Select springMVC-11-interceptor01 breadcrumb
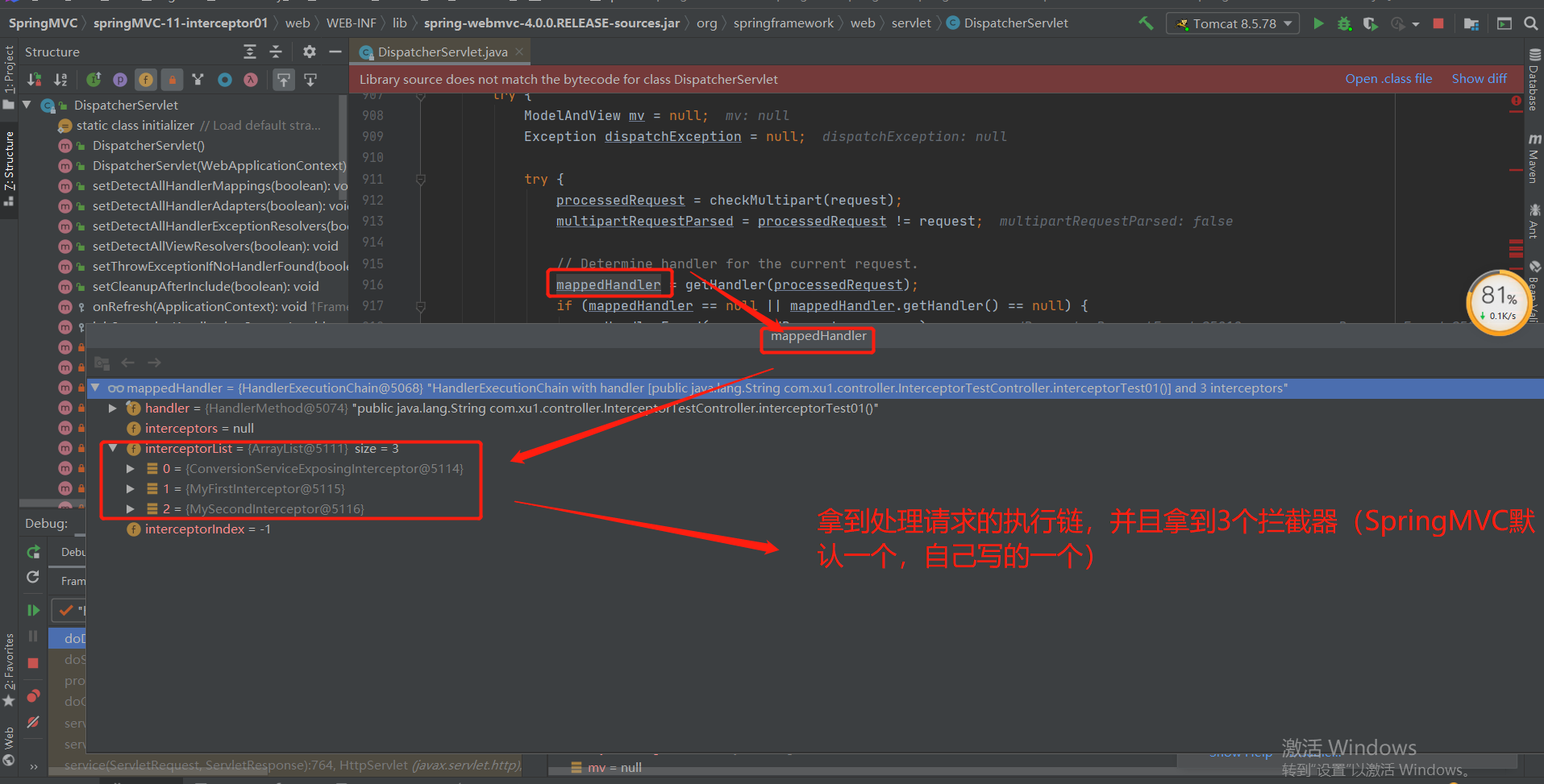Image resolution: width=1544 pixels, height=784 pixels. click(x=180, y=23)
